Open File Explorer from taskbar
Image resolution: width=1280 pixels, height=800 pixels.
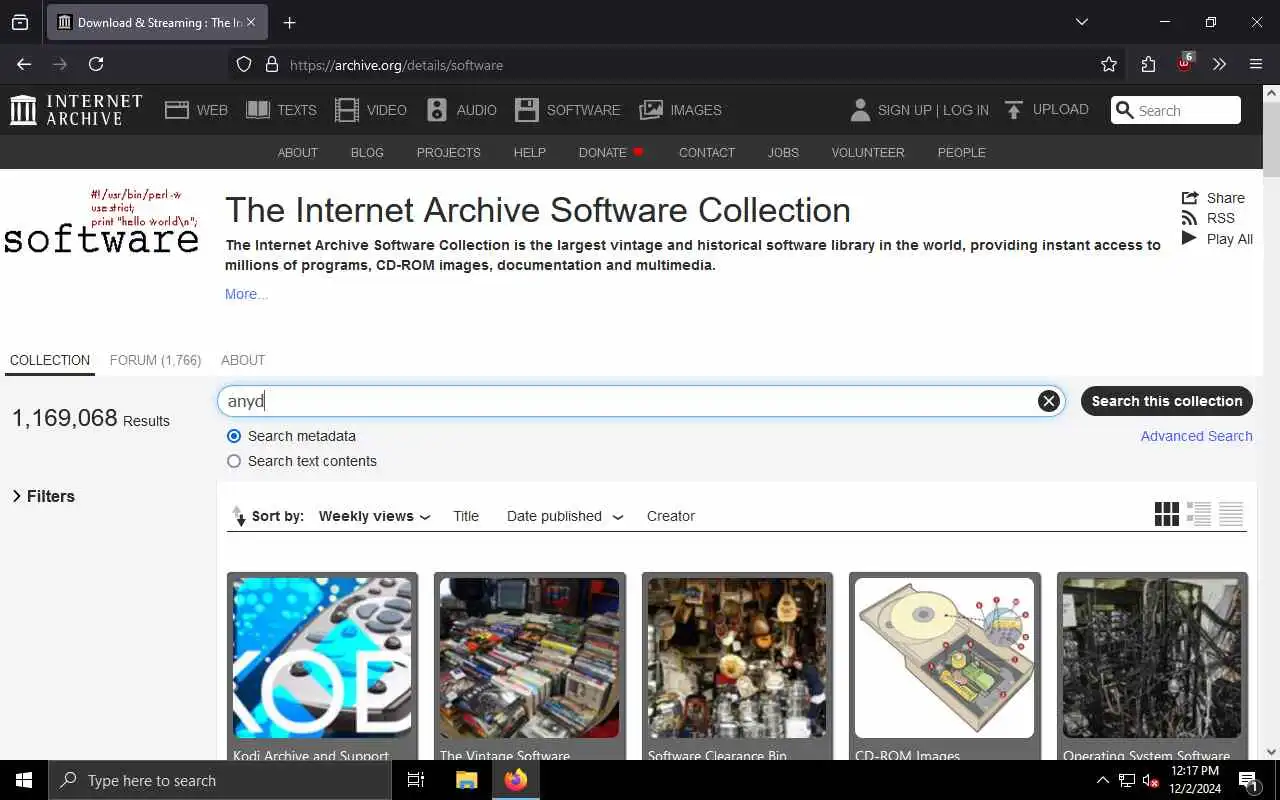click(466, 780)
